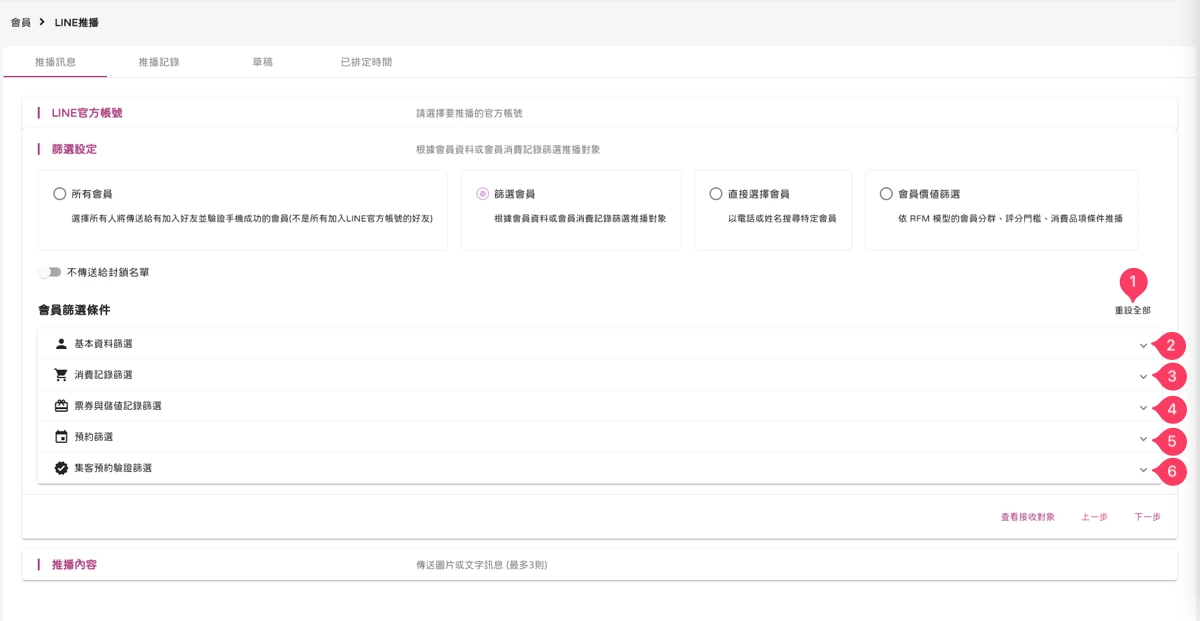Image resolution: width=1200 pixels, height=621 pixels.
Task: Click the LINE推播 breadcrumb title
Action: pos(77,22)
